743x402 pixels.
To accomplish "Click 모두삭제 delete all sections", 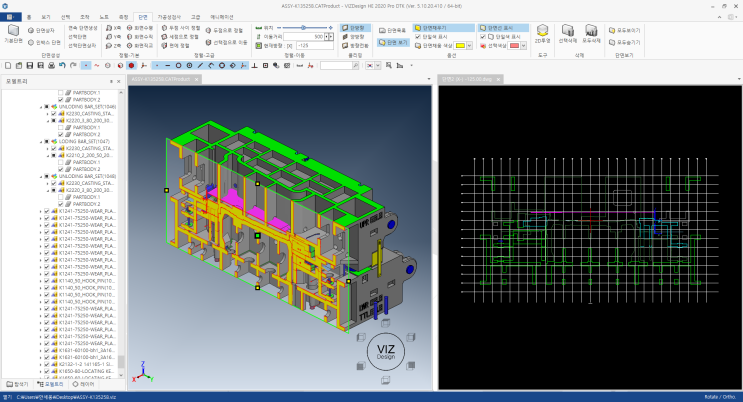I will tap(591, 34).
